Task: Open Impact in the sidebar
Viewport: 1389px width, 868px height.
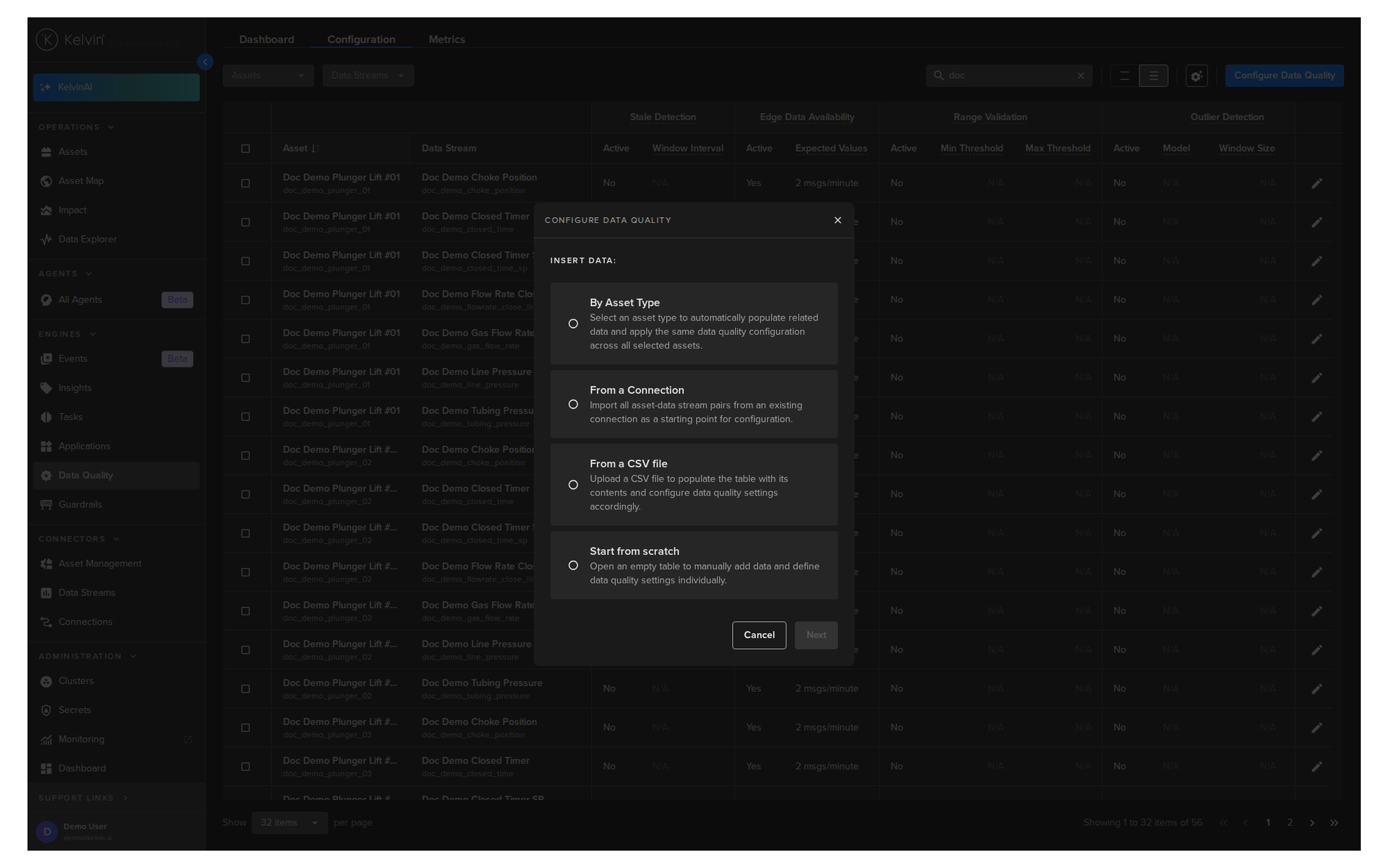Action: 116,210
